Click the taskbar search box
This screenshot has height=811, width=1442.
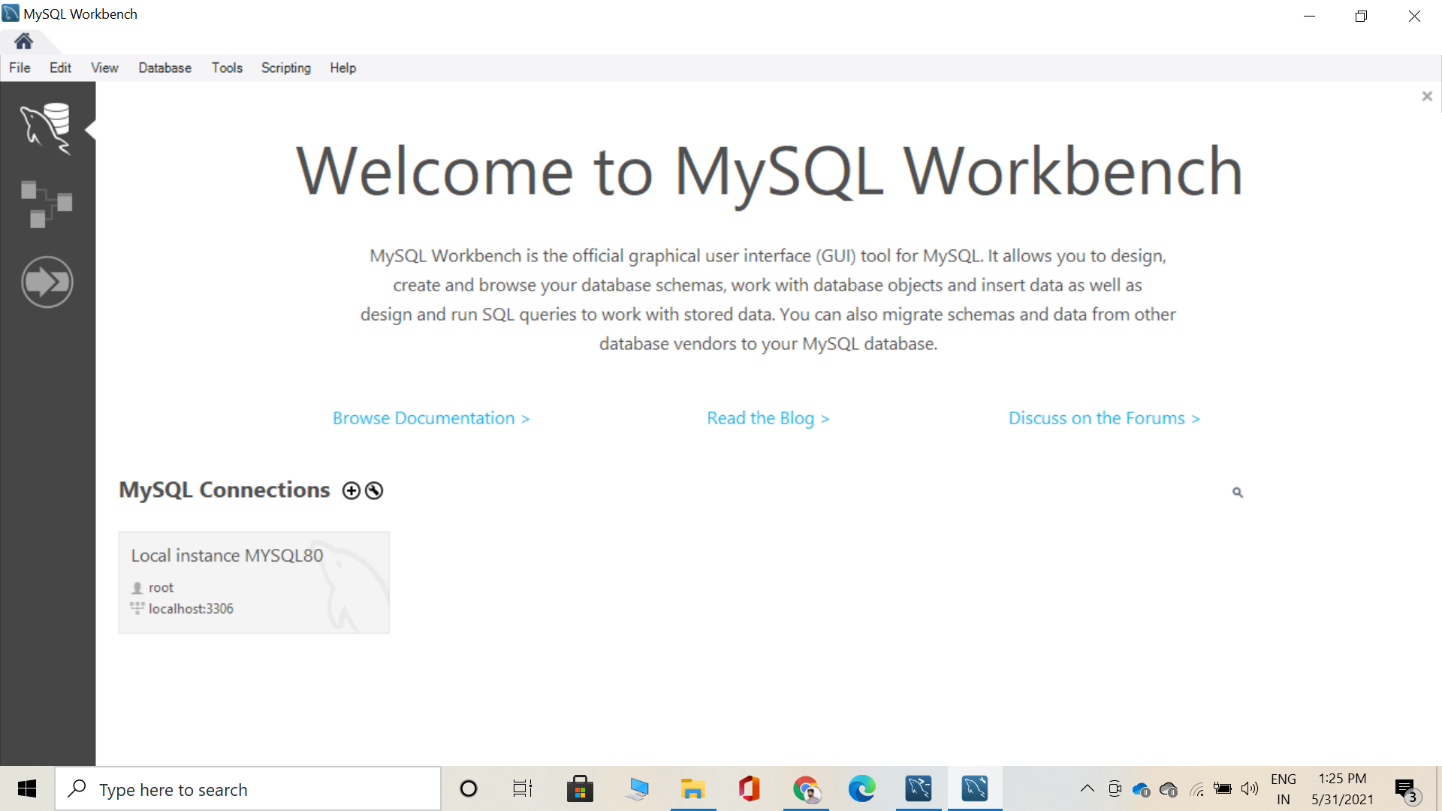[x=248, y=789]
